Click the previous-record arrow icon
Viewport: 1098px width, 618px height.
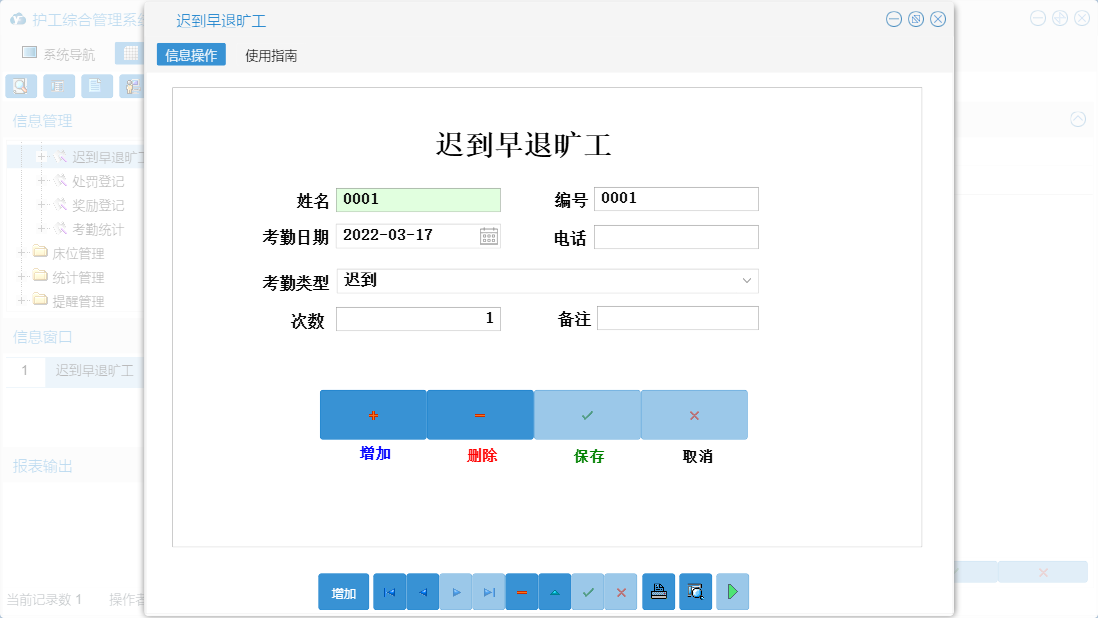(x=422, y=591)
